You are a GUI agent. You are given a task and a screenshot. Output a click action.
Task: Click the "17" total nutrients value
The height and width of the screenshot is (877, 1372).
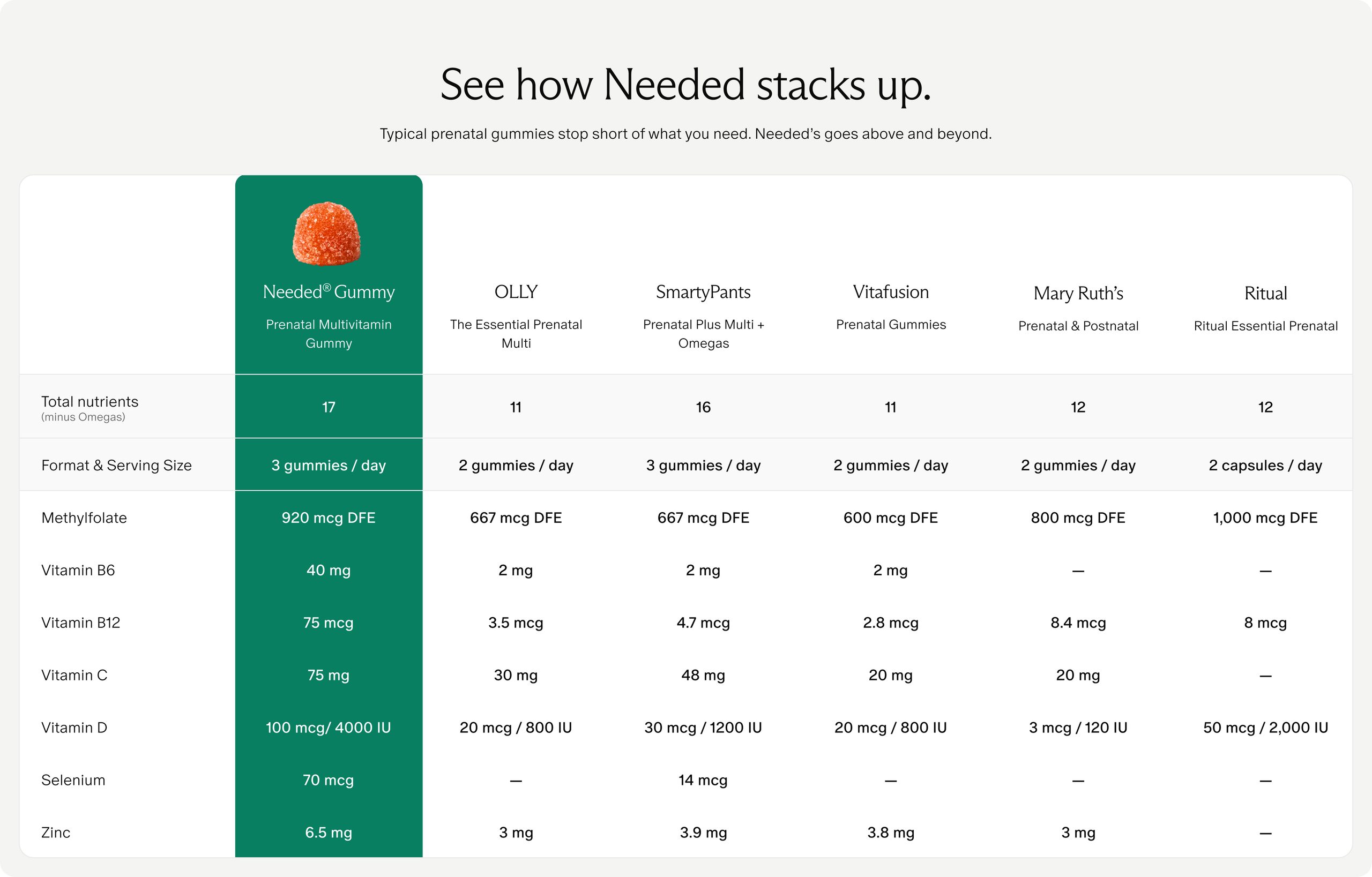(x=329, y=407)
